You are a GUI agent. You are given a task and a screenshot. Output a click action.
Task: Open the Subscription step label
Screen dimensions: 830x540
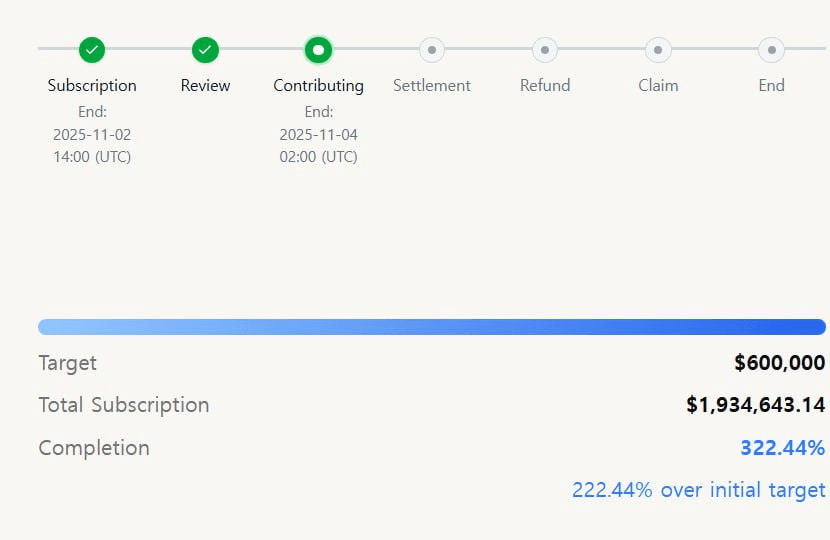click(x=92, y=85)
